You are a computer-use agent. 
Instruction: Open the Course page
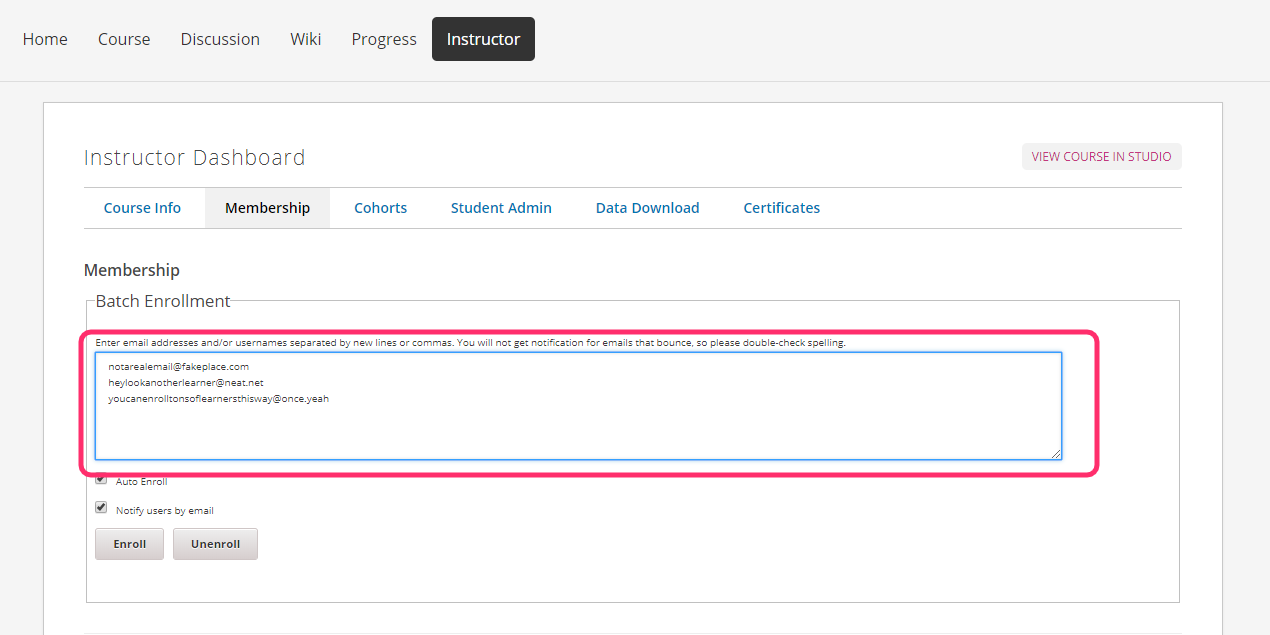(x=123, y=39)
